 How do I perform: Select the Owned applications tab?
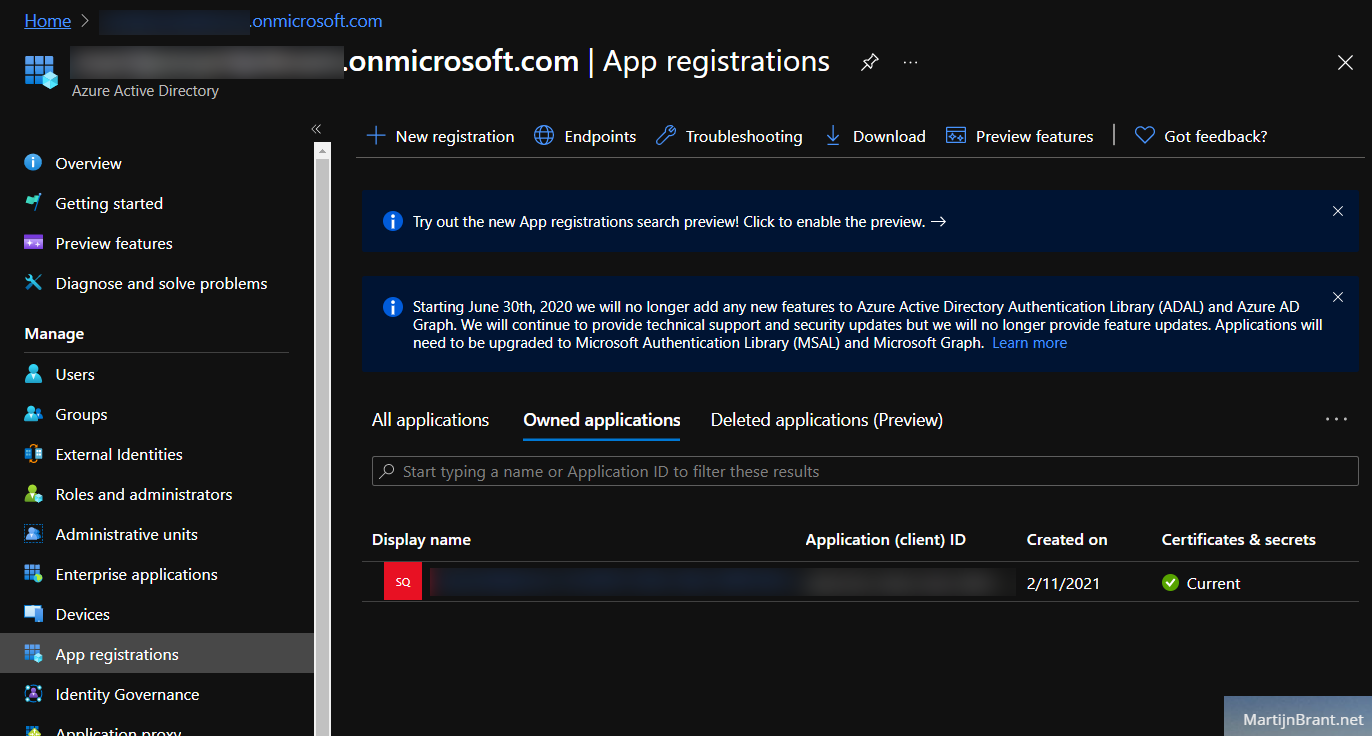tap(602, 420)
